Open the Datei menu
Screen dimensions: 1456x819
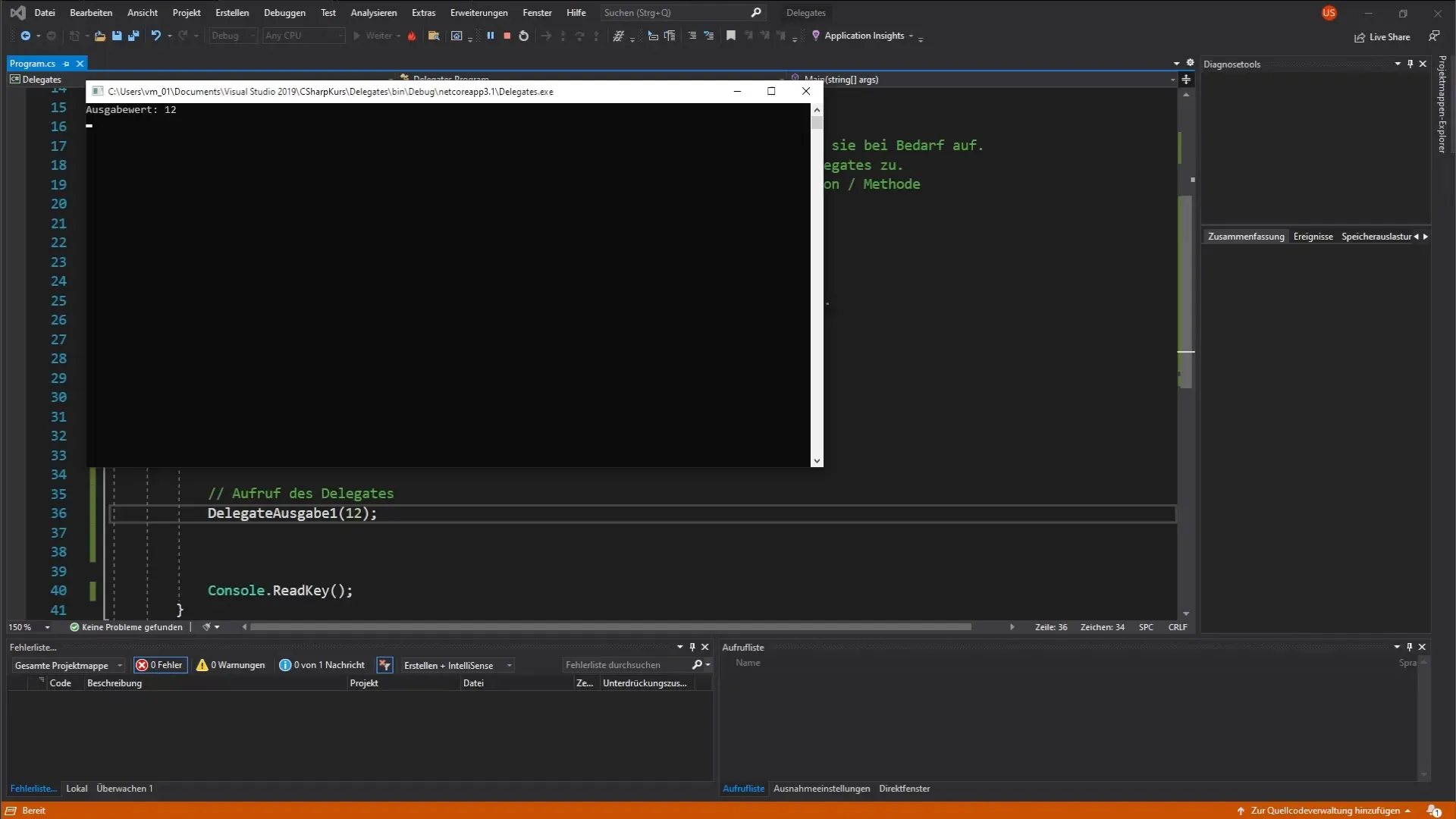45,13
